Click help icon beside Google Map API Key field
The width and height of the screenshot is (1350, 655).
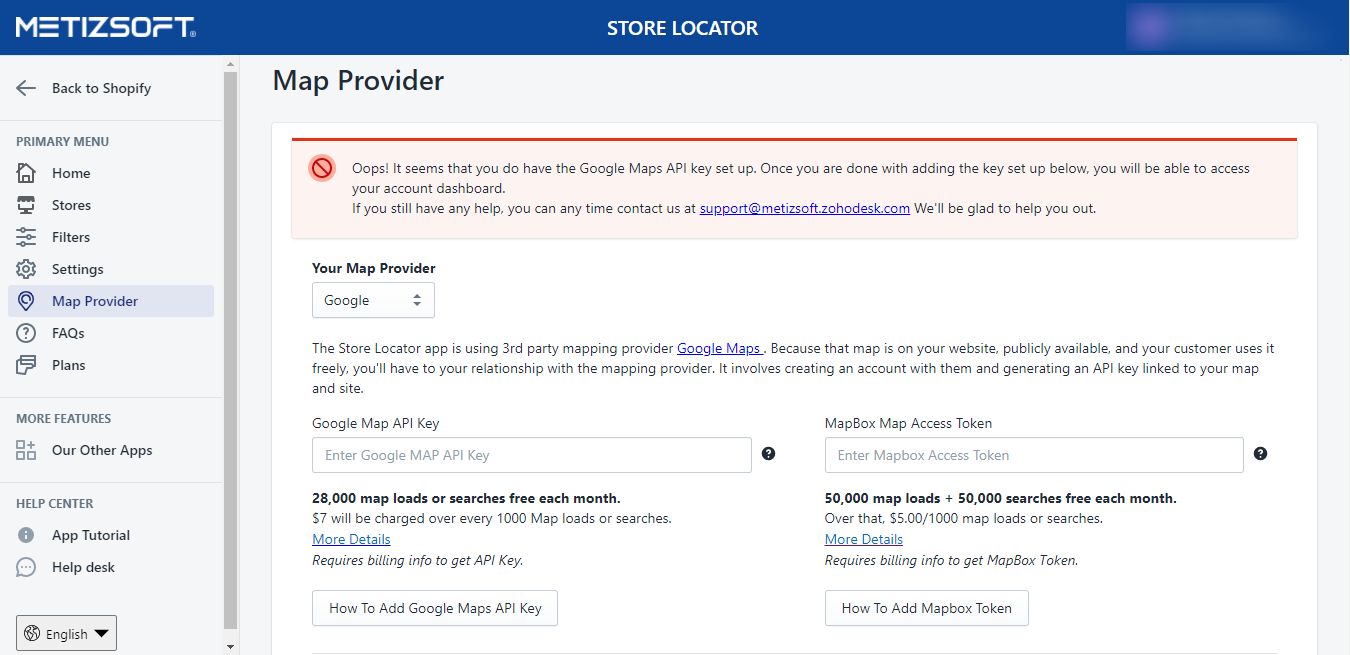coord(768,454)
